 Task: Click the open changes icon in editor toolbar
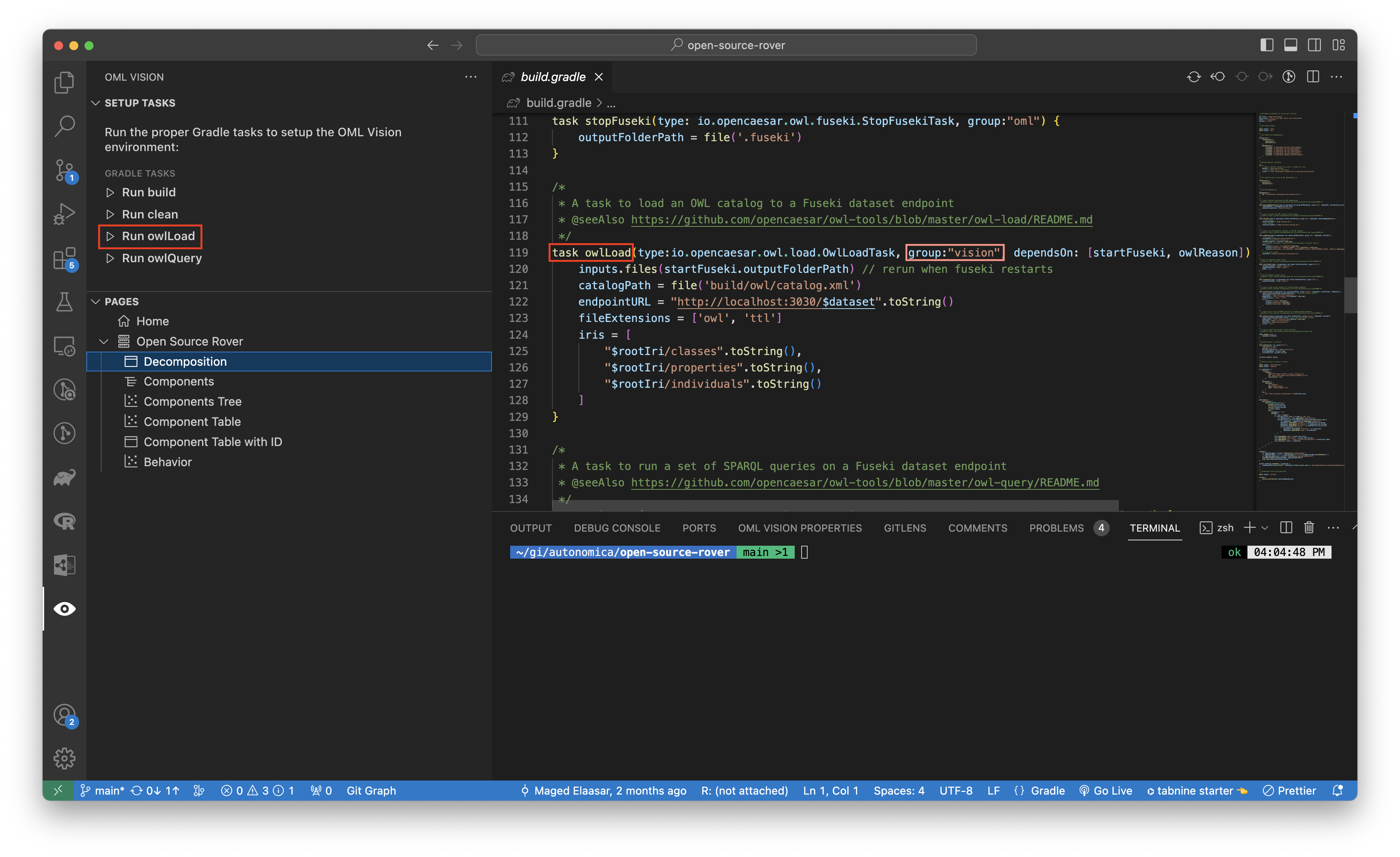[x=1194, y=77]
